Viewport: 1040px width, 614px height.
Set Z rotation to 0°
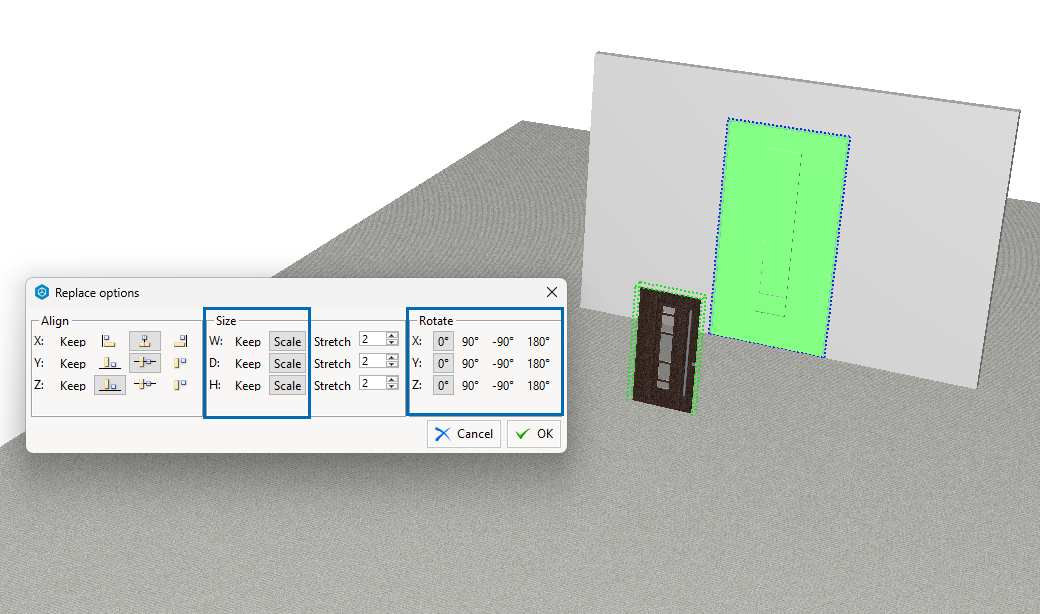443,385
